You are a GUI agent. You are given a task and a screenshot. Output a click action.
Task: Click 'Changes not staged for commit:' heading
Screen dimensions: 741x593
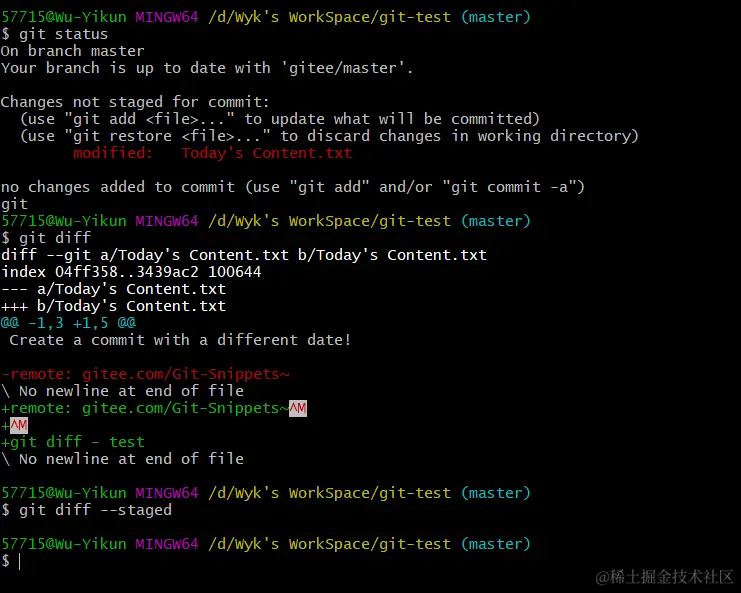(x=135, y=102)
